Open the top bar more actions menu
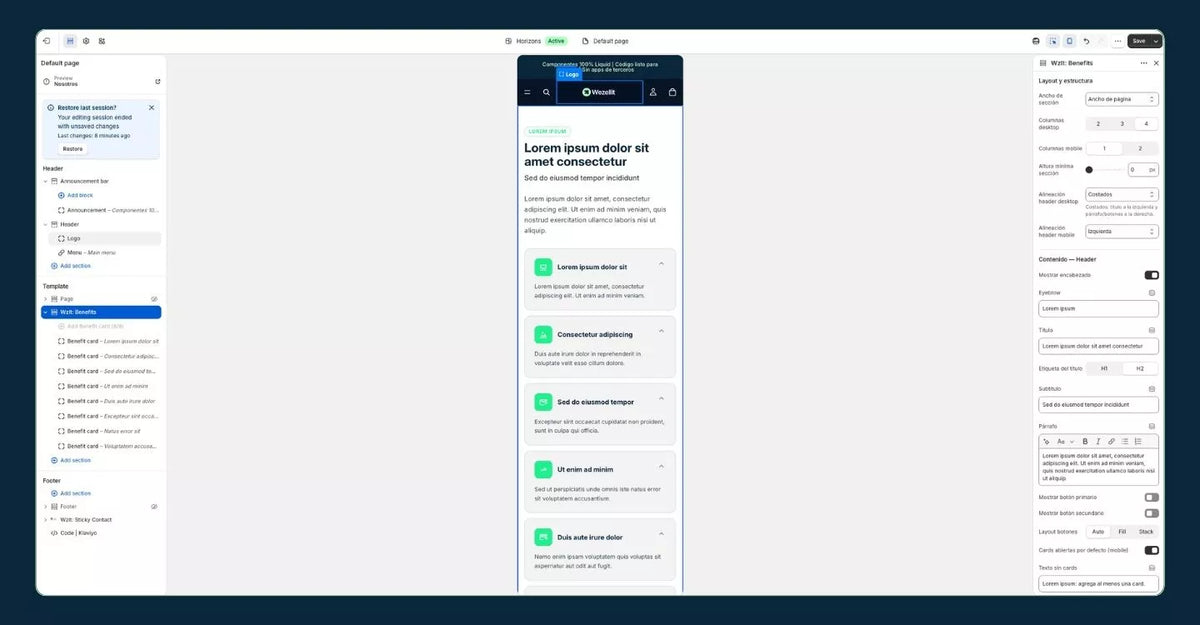The width and height of the screenshot is (1200, 625). (1118, 41)
